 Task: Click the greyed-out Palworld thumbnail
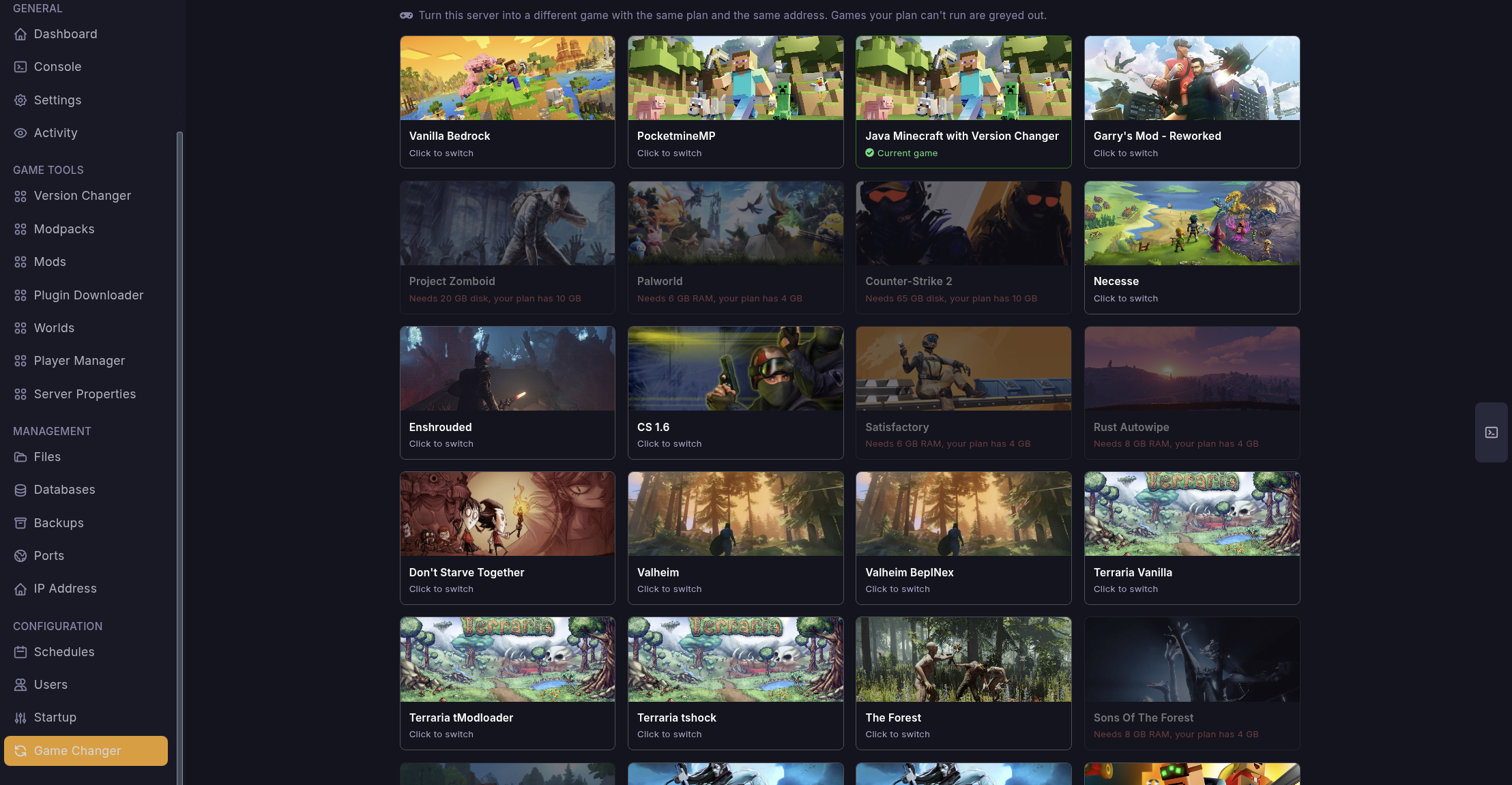coord(736,223)
